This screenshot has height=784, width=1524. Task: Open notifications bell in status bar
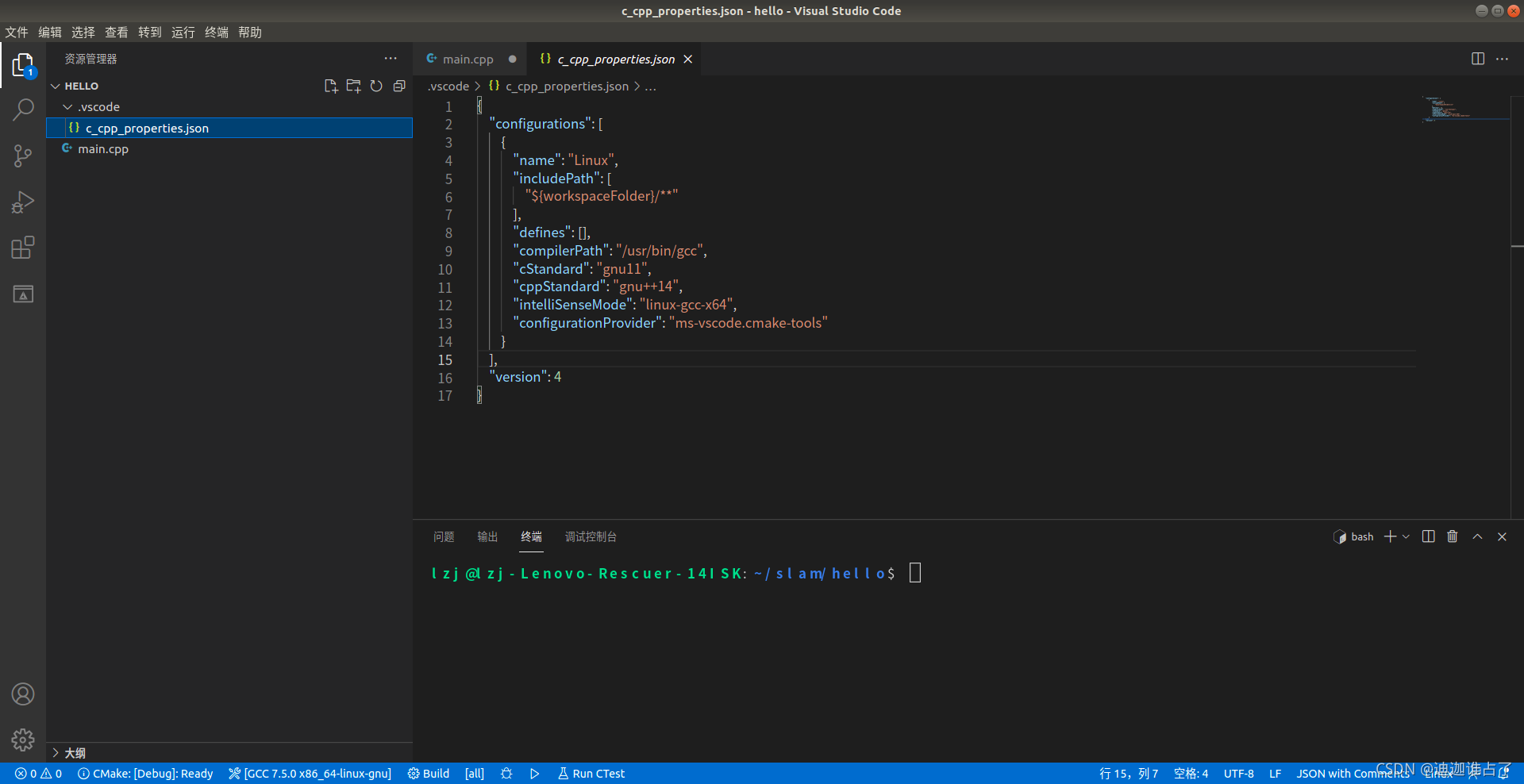pos(1503,773)
